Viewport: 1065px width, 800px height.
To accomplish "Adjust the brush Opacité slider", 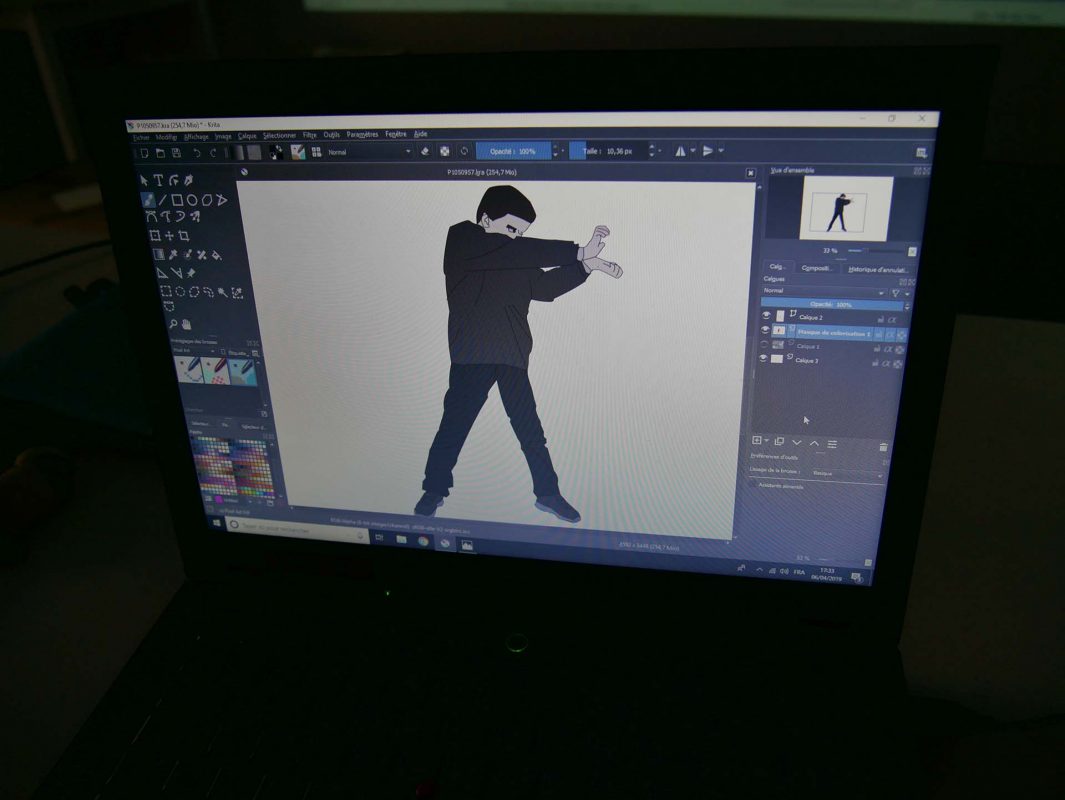I will click(x=512, y=151).
